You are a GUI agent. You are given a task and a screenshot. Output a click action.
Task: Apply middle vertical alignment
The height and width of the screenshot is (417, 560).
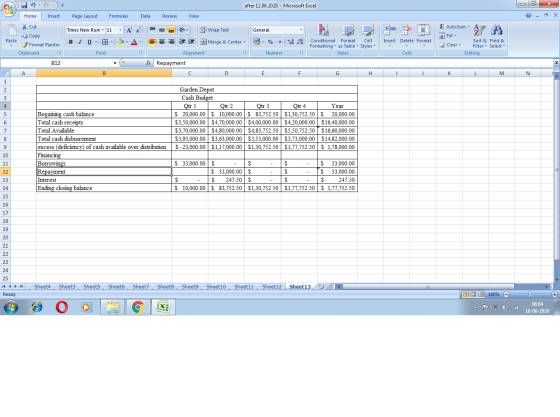coord(162,30)
